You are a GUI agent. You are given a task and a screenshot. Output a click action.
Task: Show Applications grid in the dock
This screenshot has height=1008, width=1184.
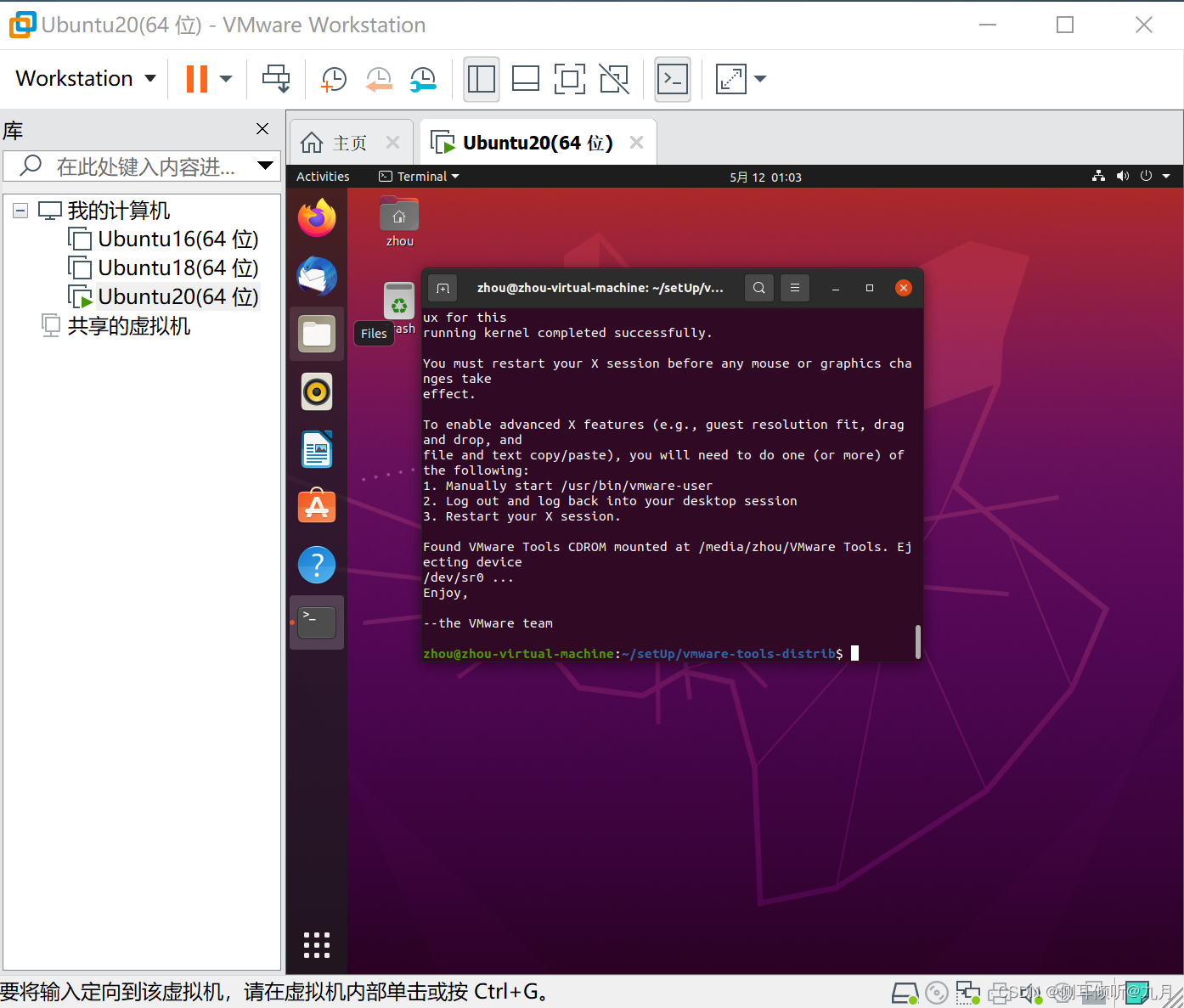pyautogui.click(x=317, y=945)
